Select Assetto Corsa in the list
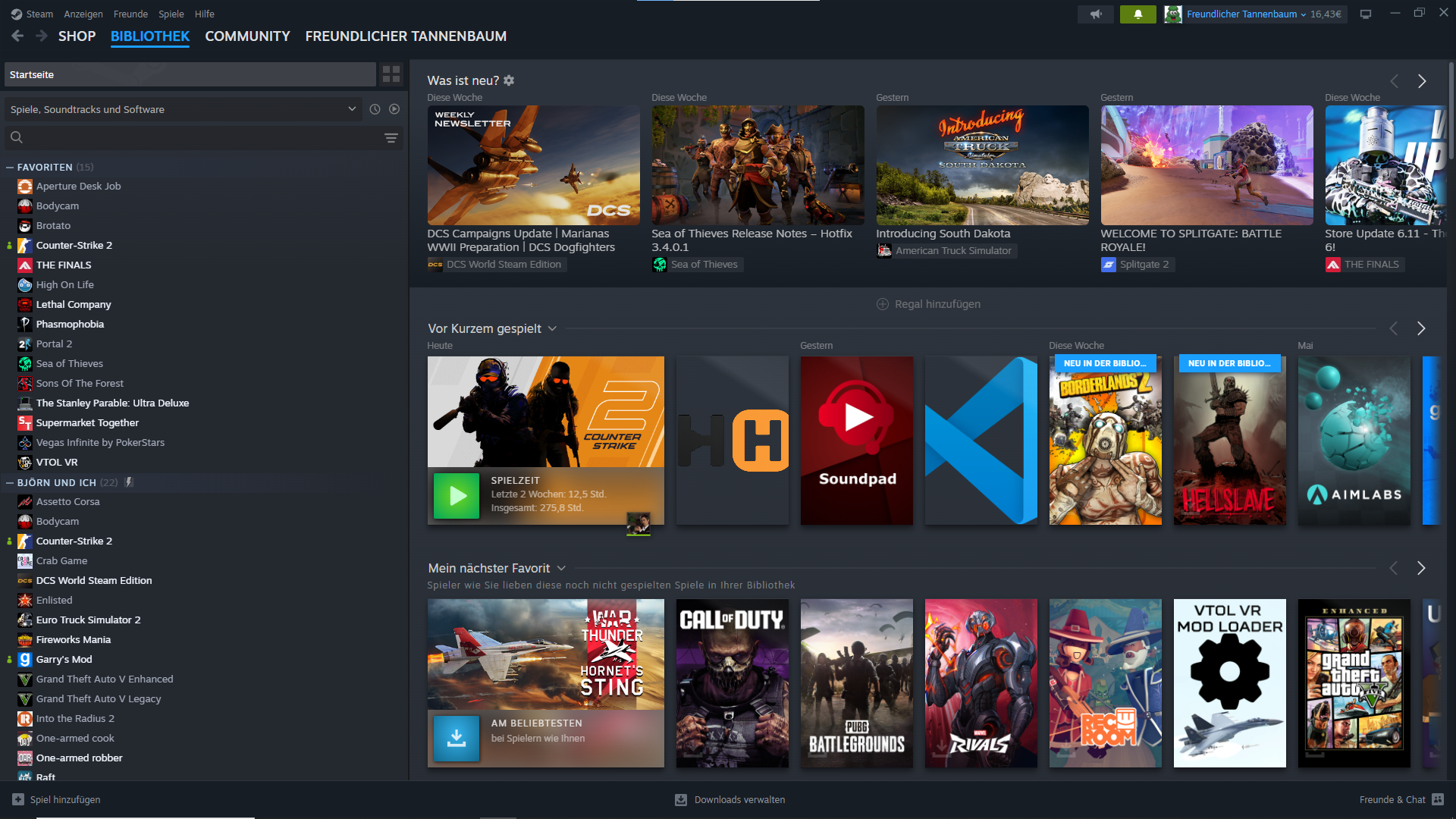1456x819 pixels. (x=67, y=501)
